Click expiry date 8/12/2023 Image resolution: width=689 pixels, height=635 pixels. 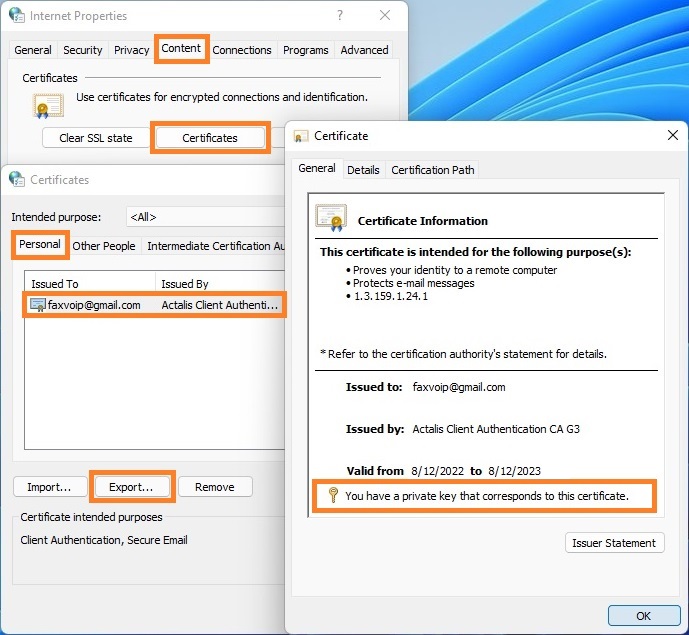[514, 471]
